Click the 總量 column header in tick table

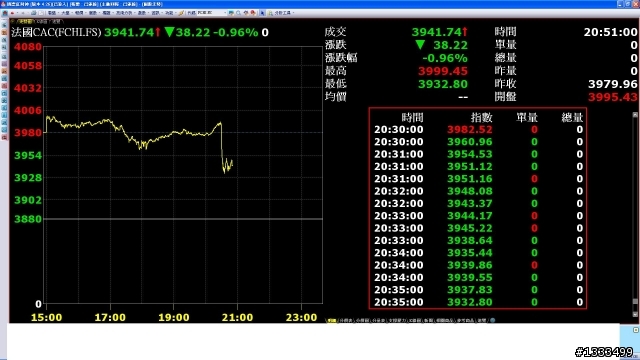coord(572,118)
